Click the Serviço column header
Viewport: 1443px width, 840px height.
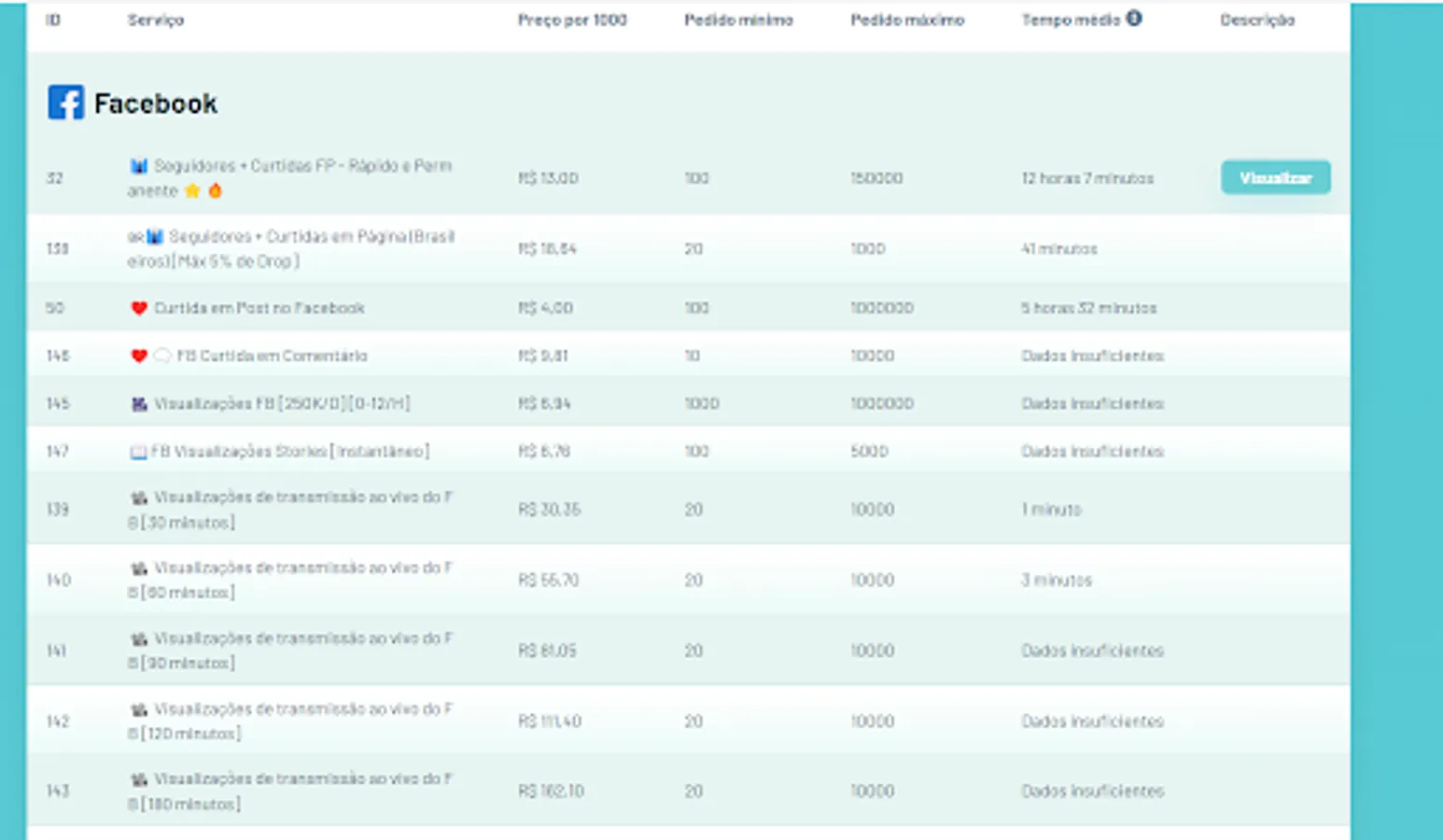click(156, 20)
